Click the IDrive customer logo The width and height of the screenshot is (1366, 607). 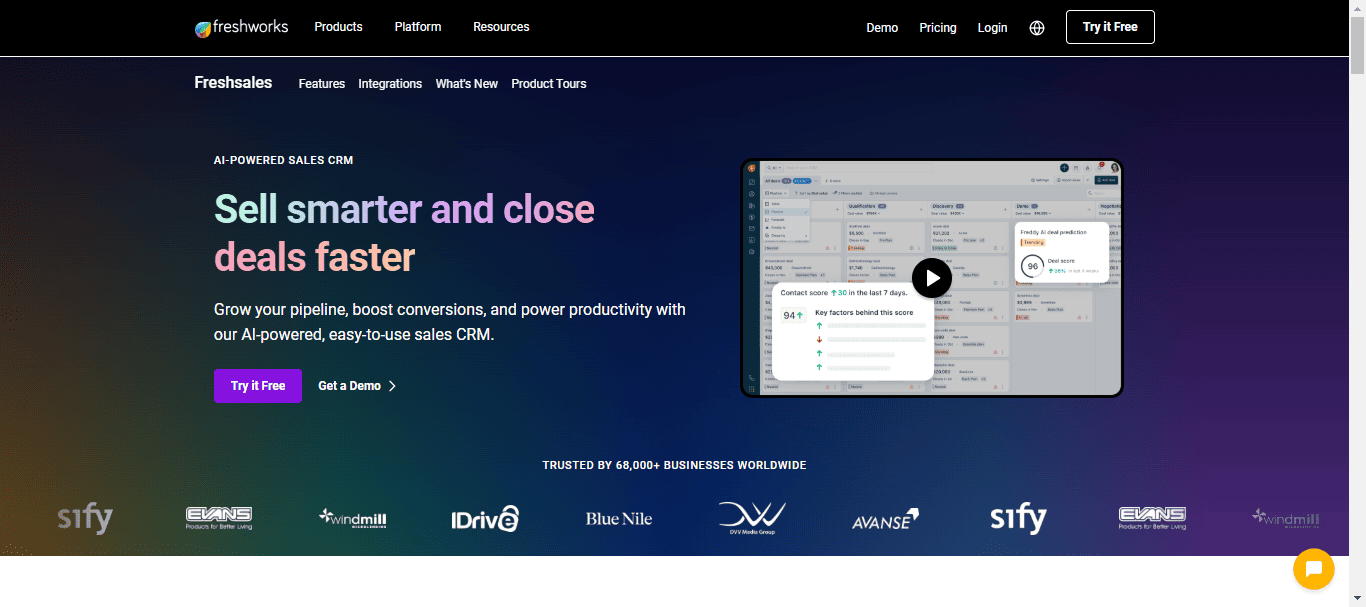pos(485,518)
